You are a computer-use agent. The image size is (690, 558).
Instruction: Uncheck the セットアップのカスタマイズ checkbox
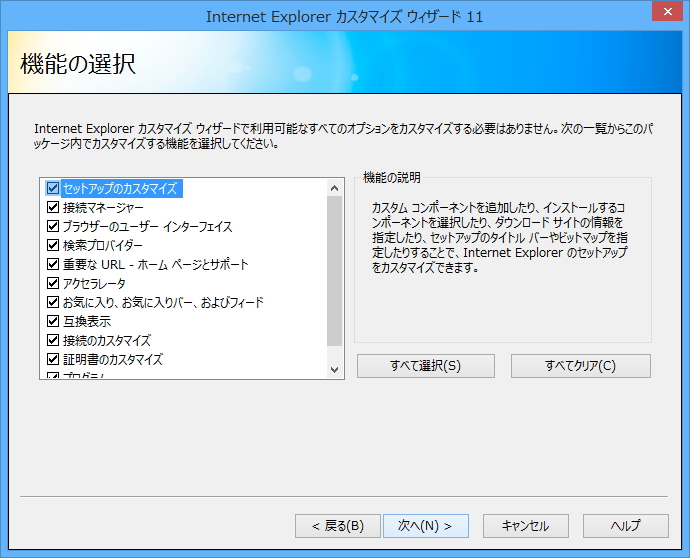53,188
